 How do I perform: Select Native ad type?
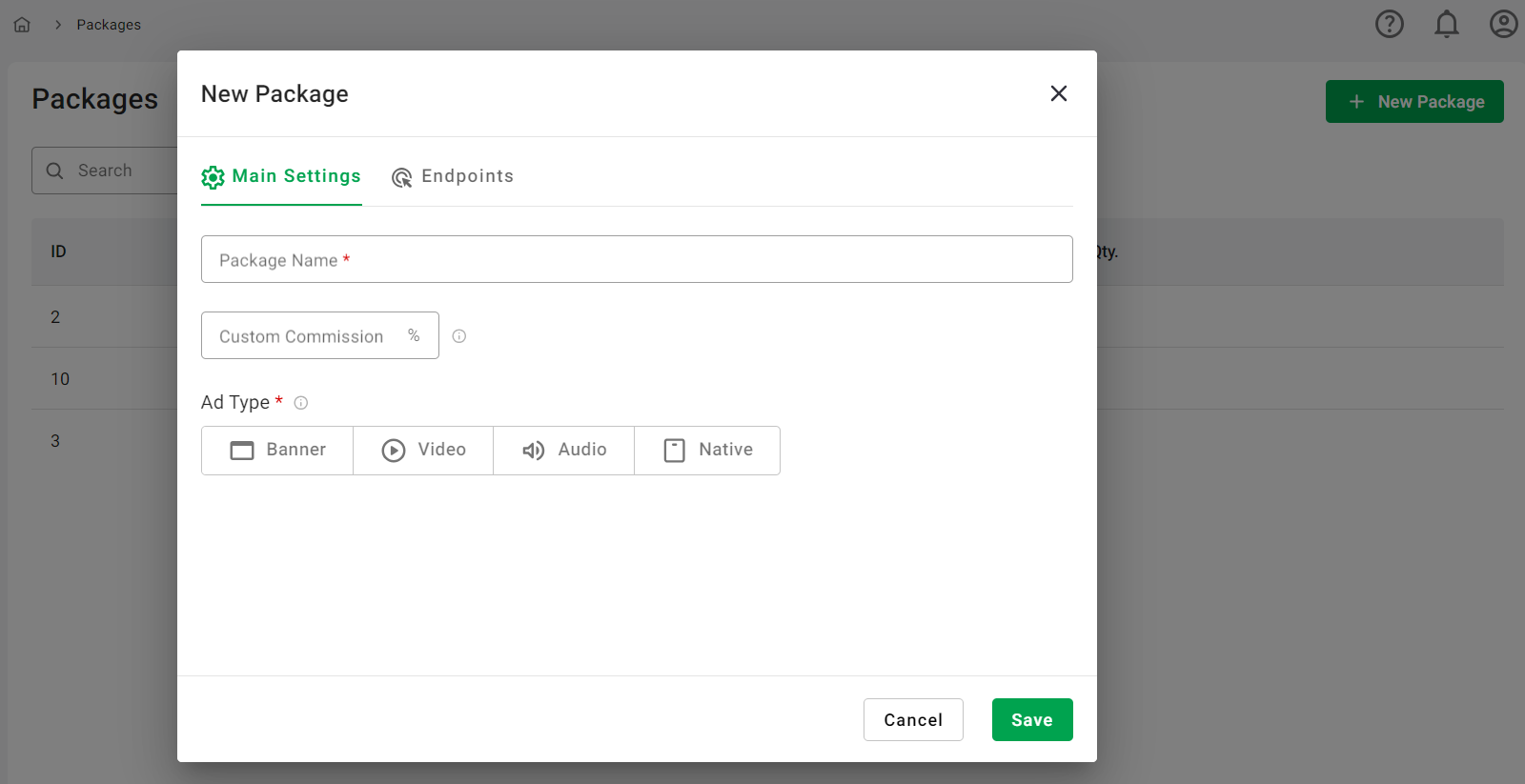(707, 451)
